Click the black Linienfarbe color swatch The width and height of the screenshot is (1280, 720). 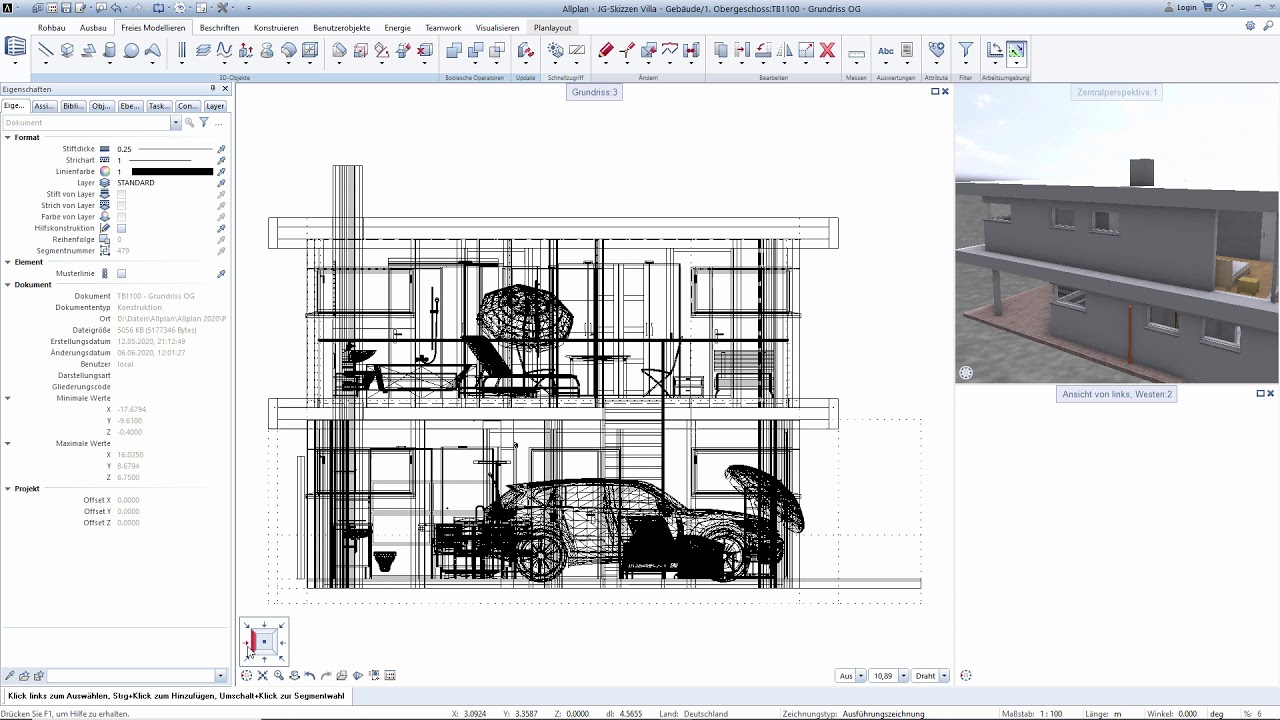click(172, 171)
